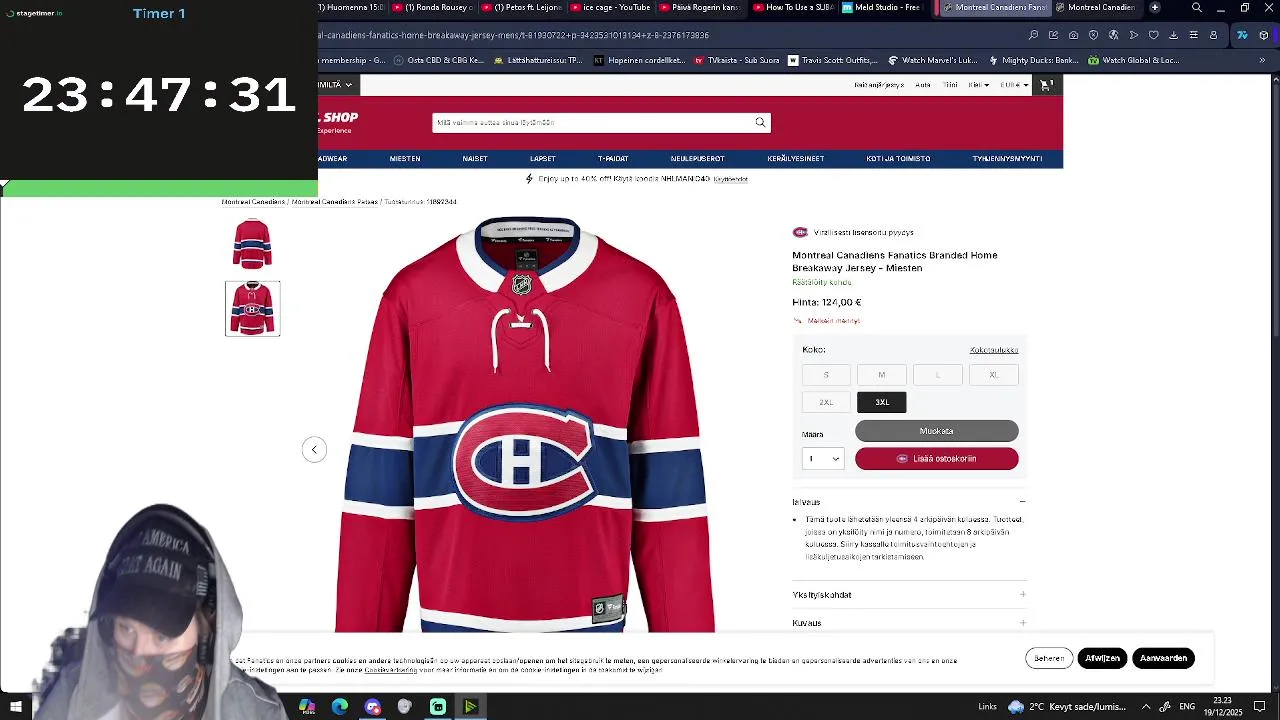Open the quantity Määrä dropdown
Screen dimensions: 1280x720
click(823, 458)
